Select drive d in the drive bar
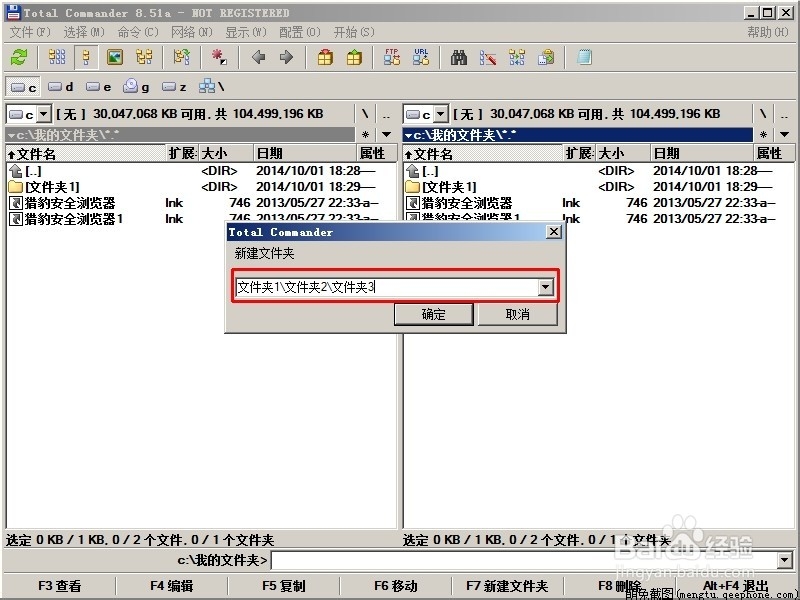The width and height of the screenshot is (800, 600). coord(61,87)
